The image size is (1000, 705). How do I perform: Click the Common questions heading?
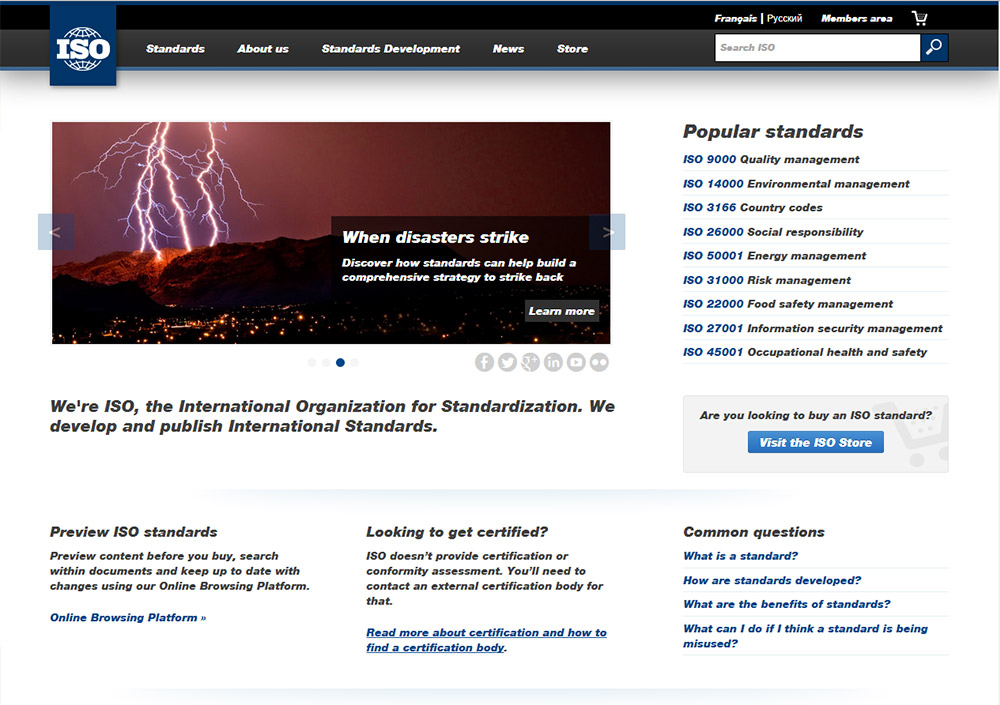[754, 532]
